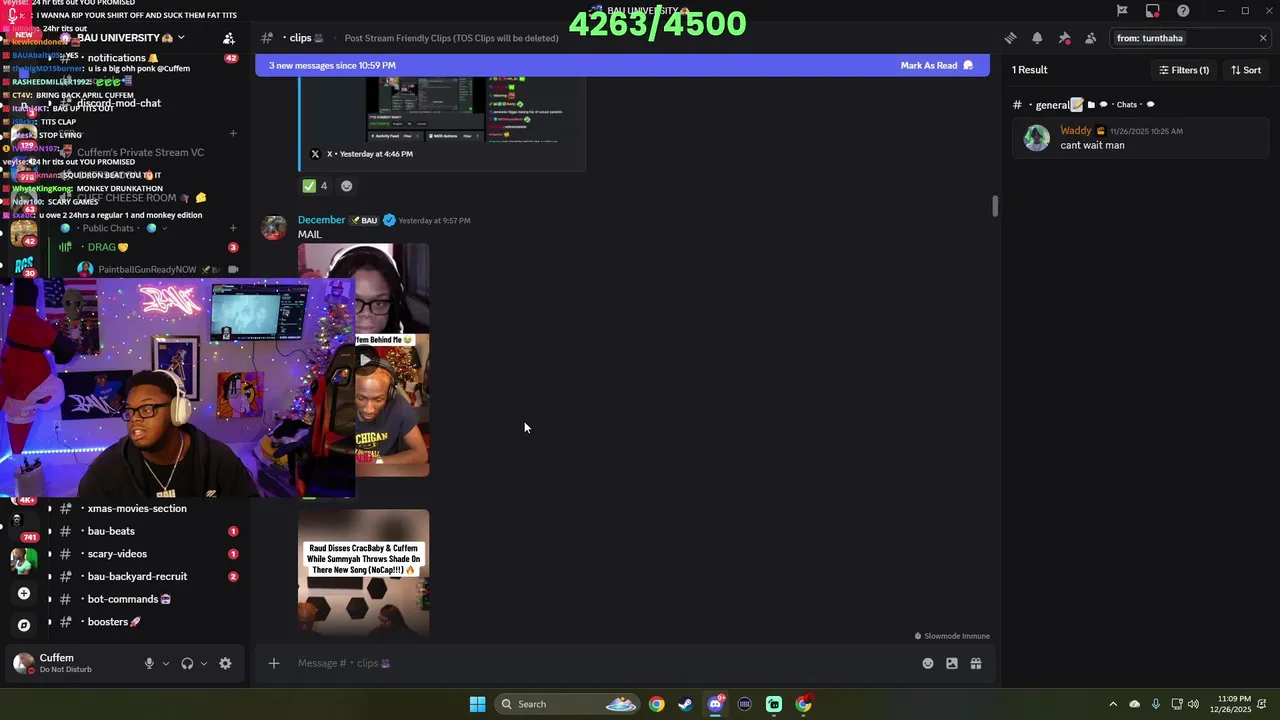Image resolution: width=1280 pixels, height=720 pixels.
Task: Open notification settings bell icon
Action: (1037, 38)
